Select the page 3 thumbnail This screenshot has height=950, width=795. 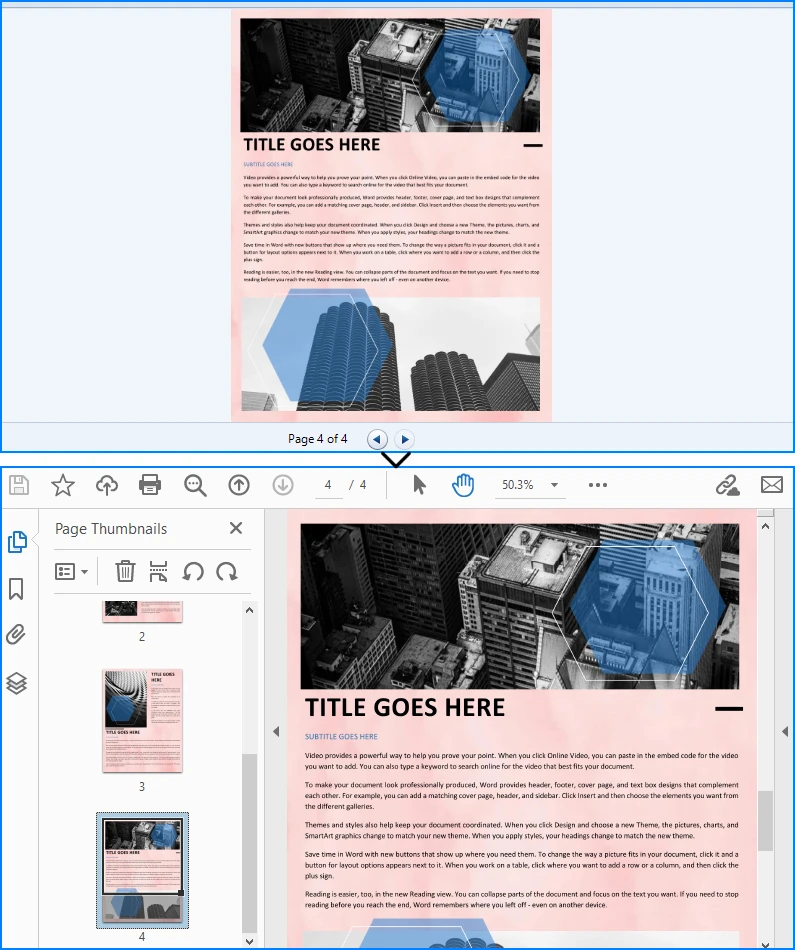coord(142,720)
